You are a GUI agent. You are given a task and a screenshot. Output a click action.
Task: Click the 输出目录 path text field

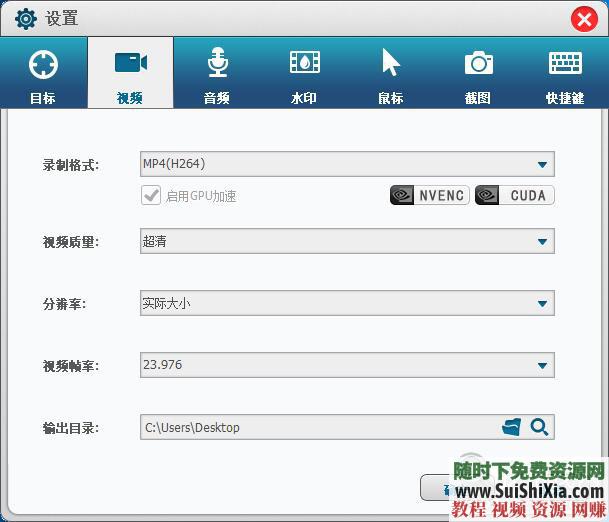click(318, 428)
